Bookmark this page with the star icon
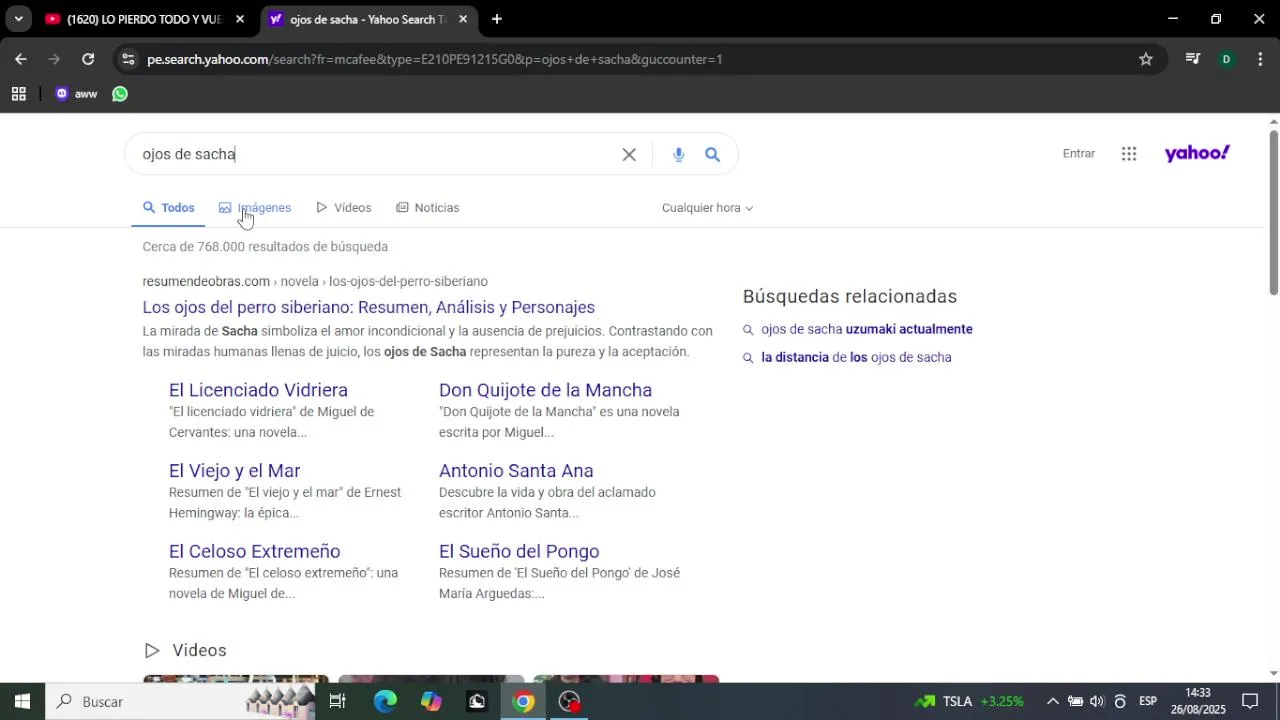The height and width of the screenshot is (720, 1280). [x=1146, y=59]
